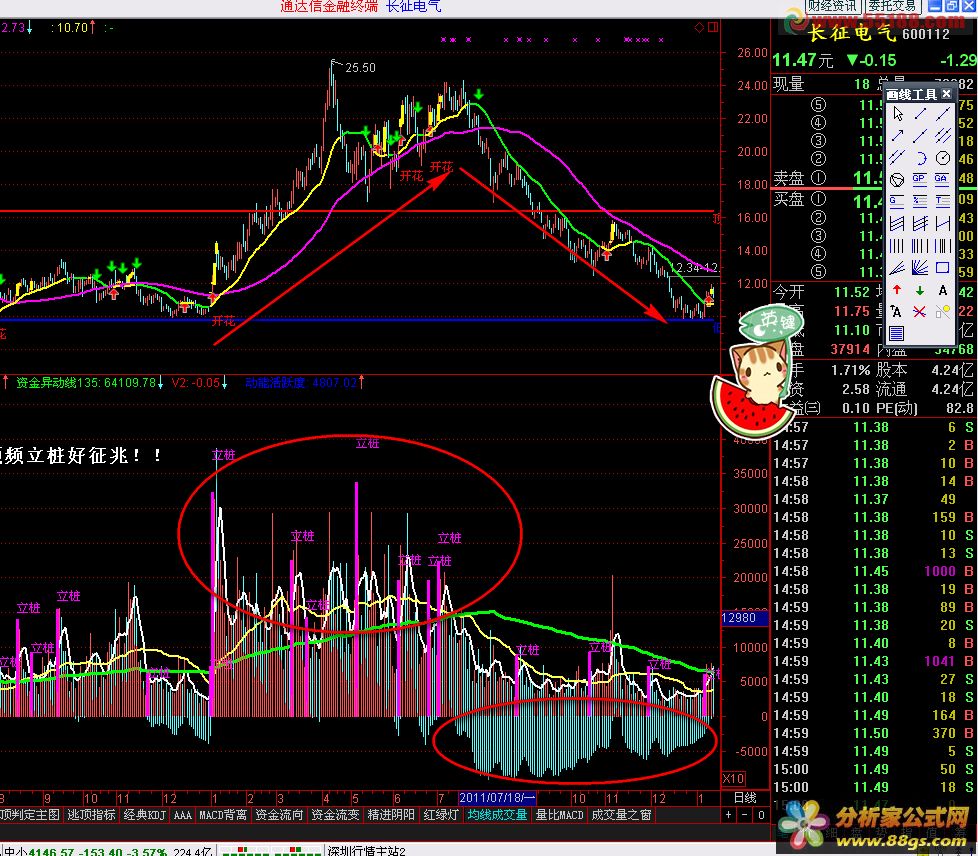The image size is (978, 856).
Task: Switch to 成交量之窗 indicator tab
Action: [x=621, y=815]
